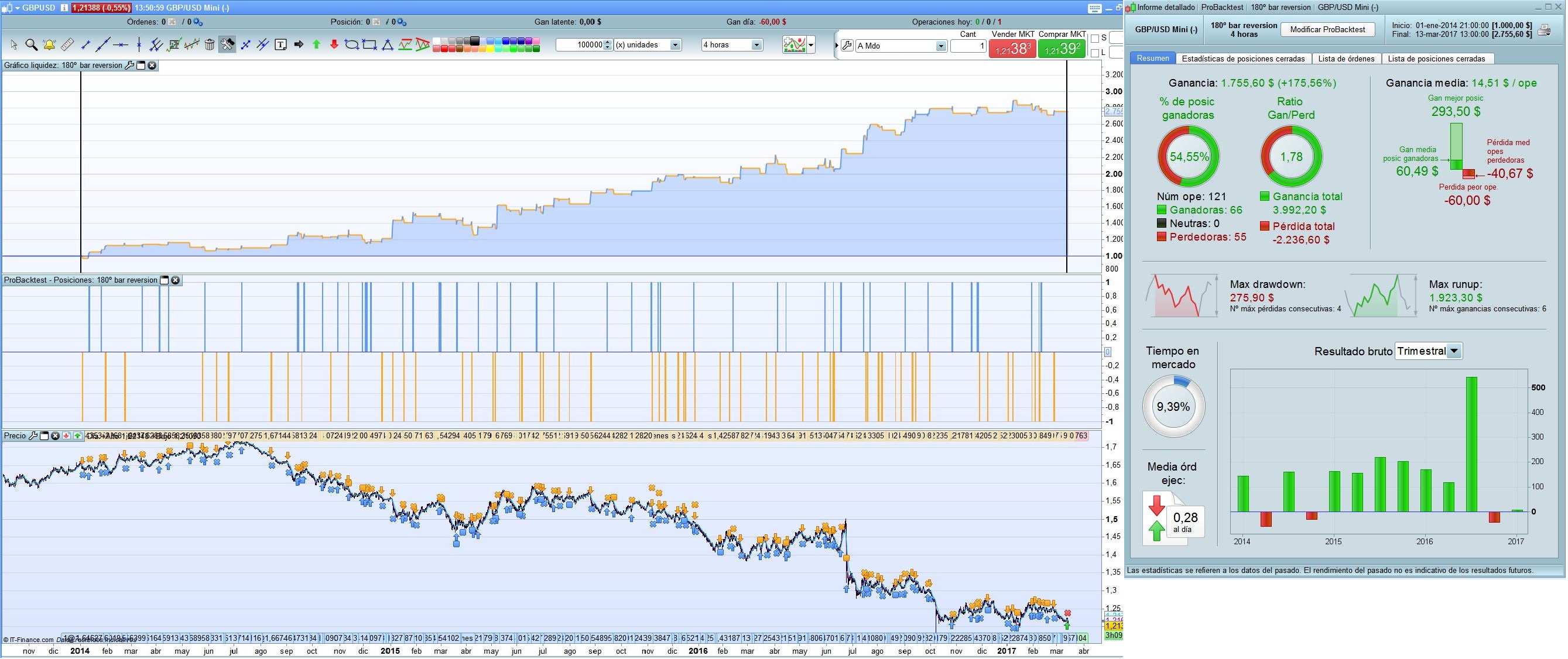Click the printer icon in report window
1568x659 pixels.
(1544, 29)
